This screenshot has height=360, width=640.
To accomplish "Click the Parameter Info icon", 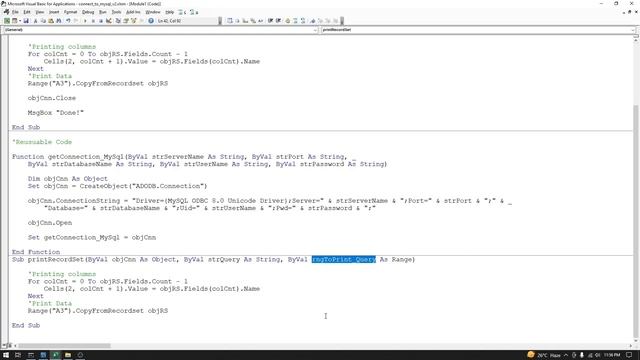I will pos(253,21).
